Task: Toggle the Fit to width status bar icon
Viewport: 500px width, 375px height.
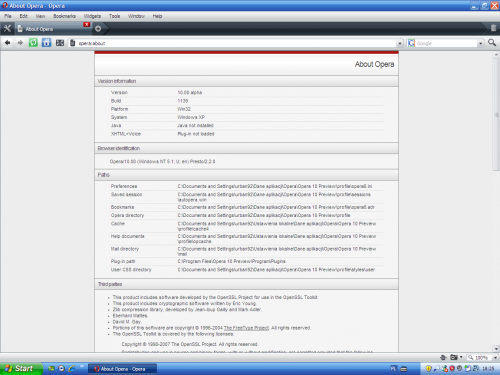Action: [x=443, y=357]
